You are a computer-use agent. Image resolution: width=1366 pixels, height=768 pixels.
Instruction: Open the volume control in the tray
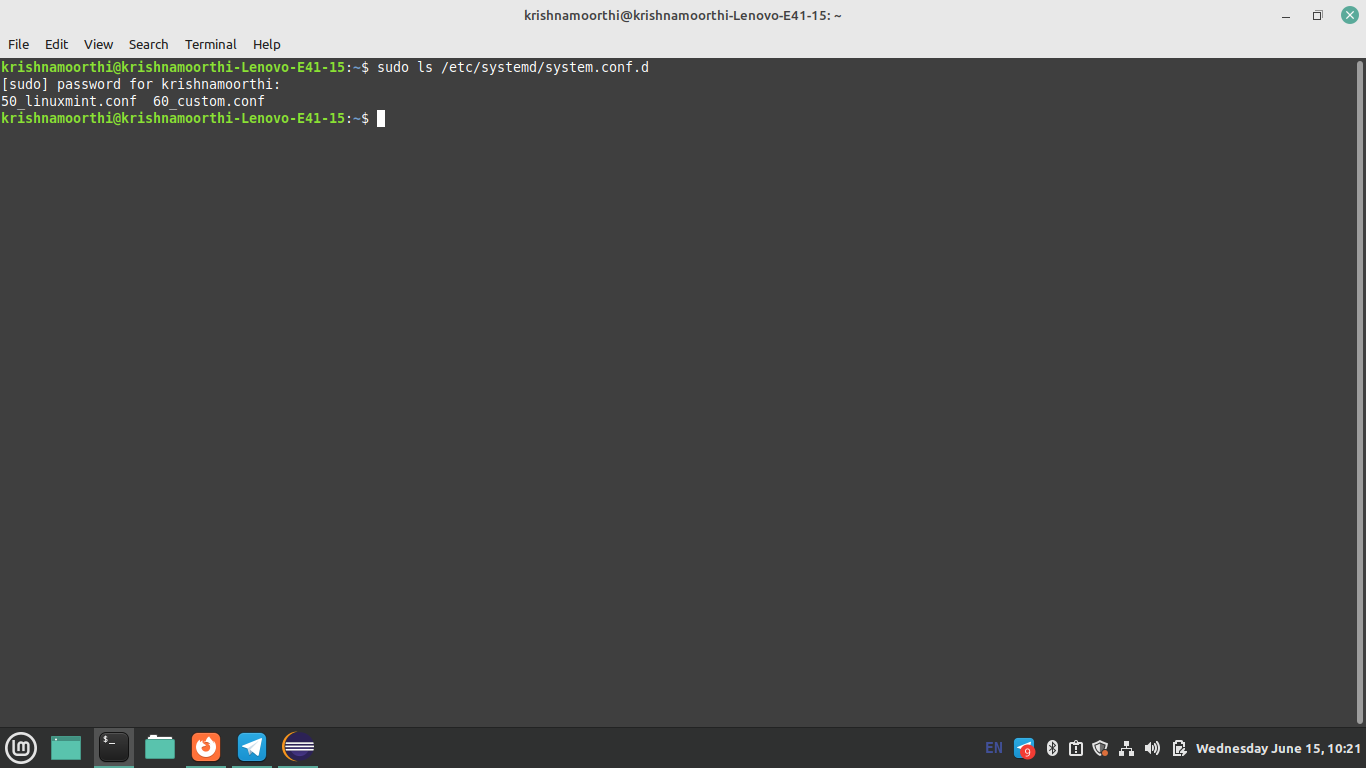point(1152,748)
